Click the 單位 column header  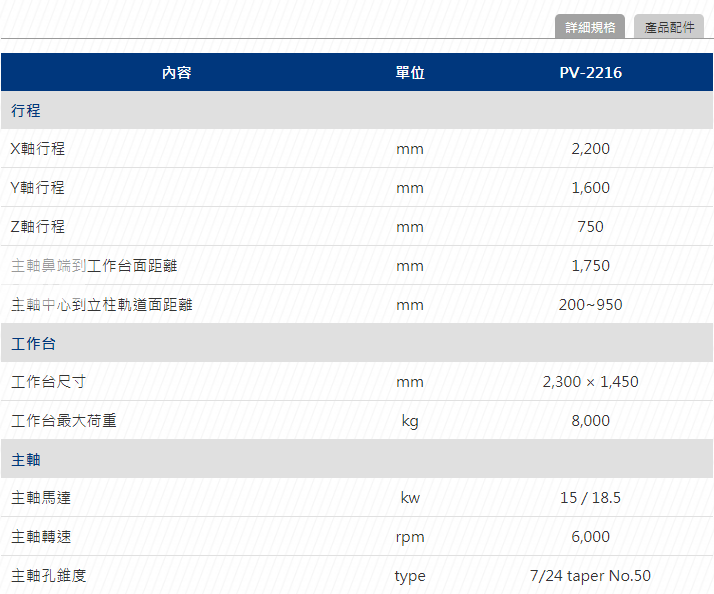[410, 73]
